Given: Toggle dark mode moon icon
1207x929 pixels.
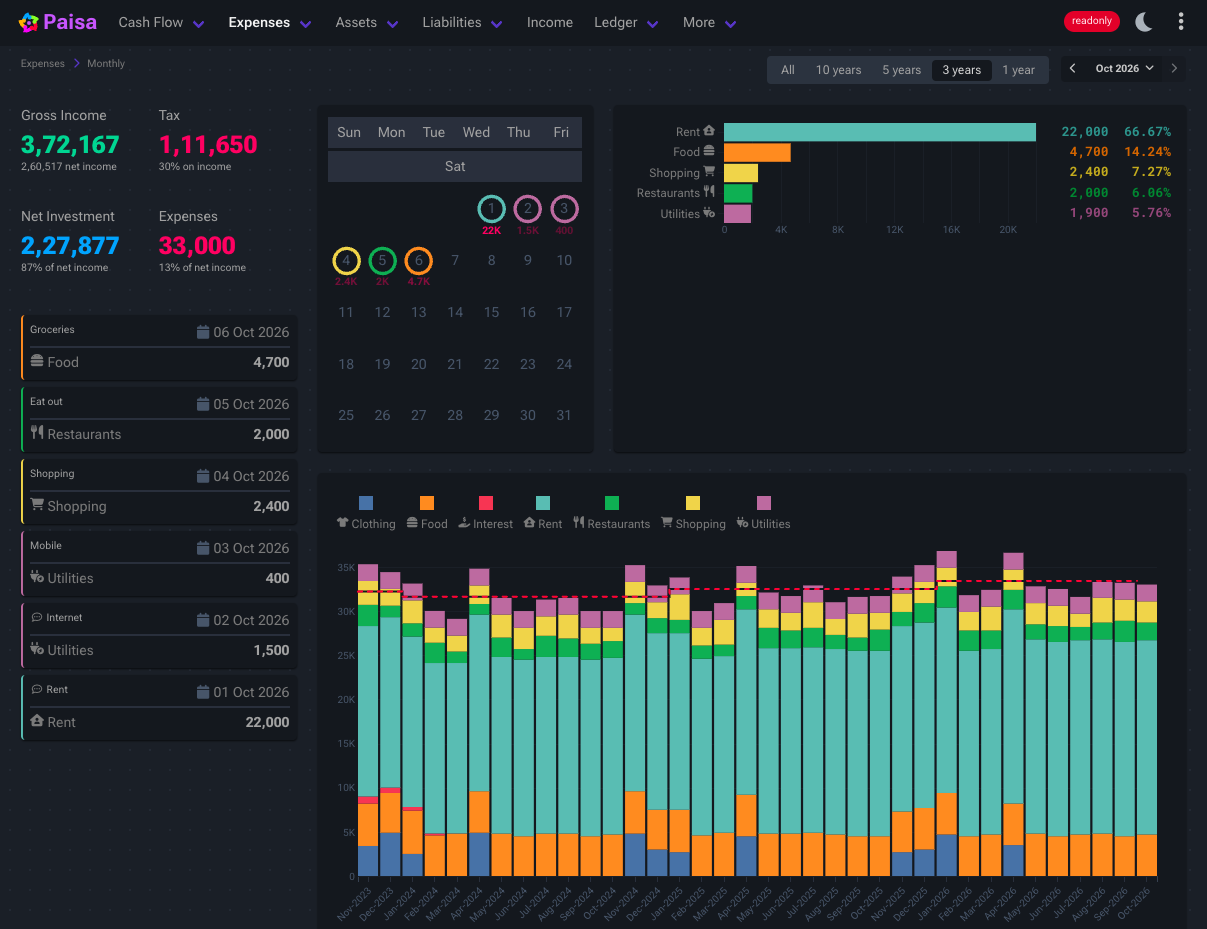Looking at the screenshot, I should 1144,22.
